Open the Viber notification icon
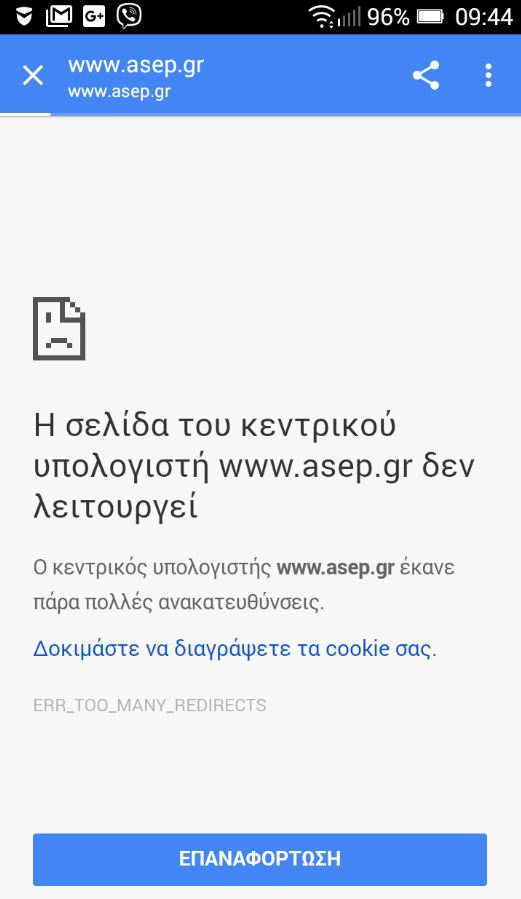Screen dimensions: 521x899 tap(129, 16)
